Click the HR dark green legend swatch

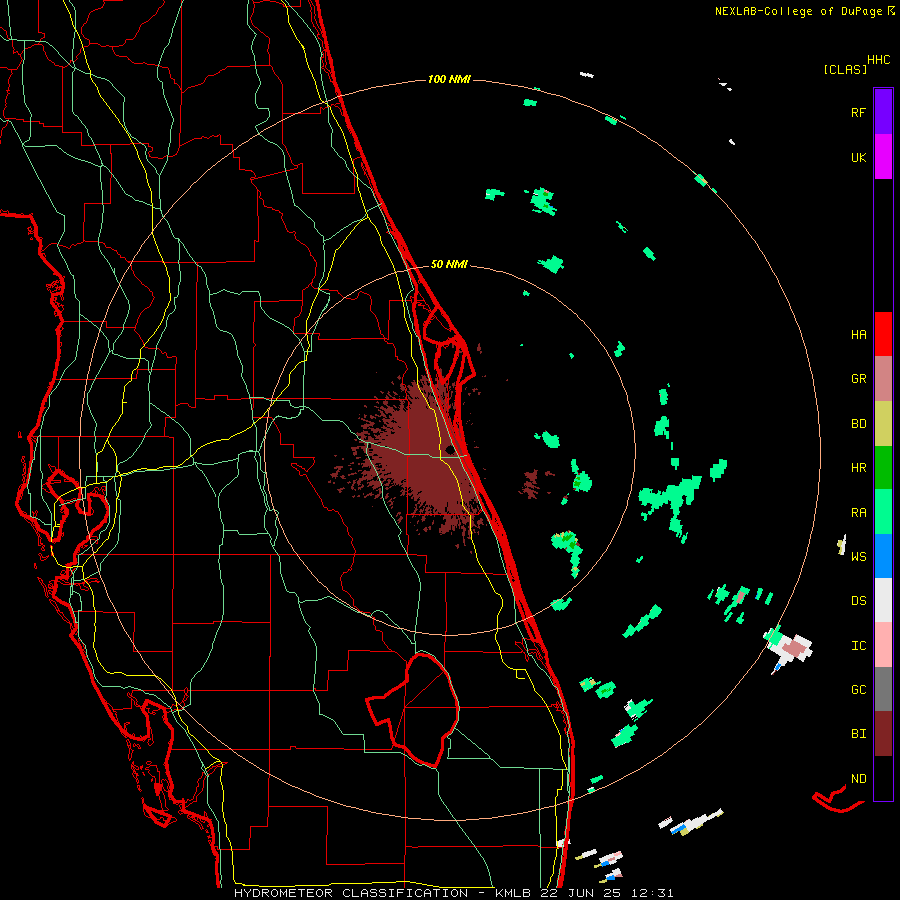click(883, 468)
